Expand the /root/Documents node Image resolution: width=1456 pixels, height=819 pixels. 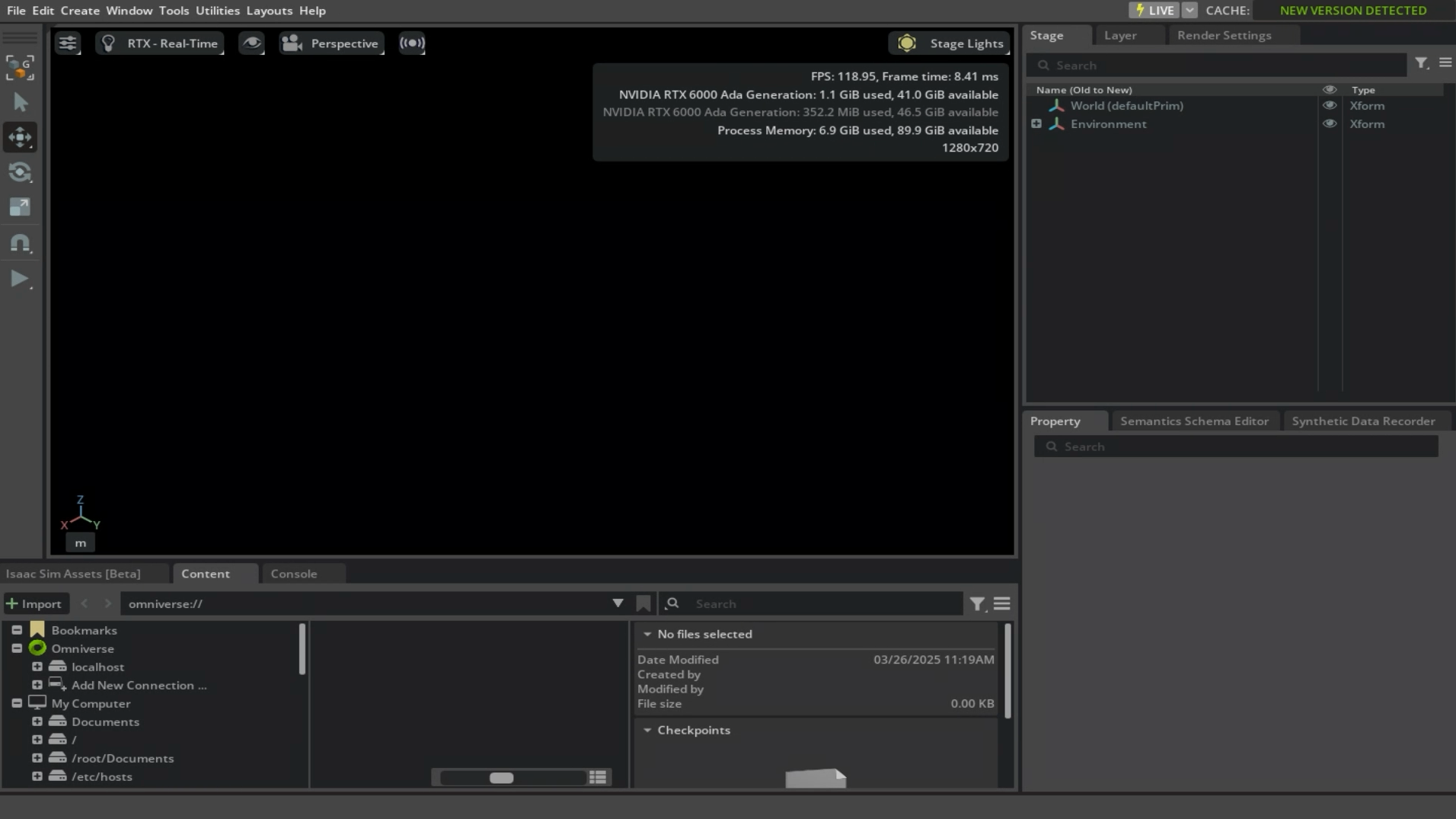[x=37, y=758]
